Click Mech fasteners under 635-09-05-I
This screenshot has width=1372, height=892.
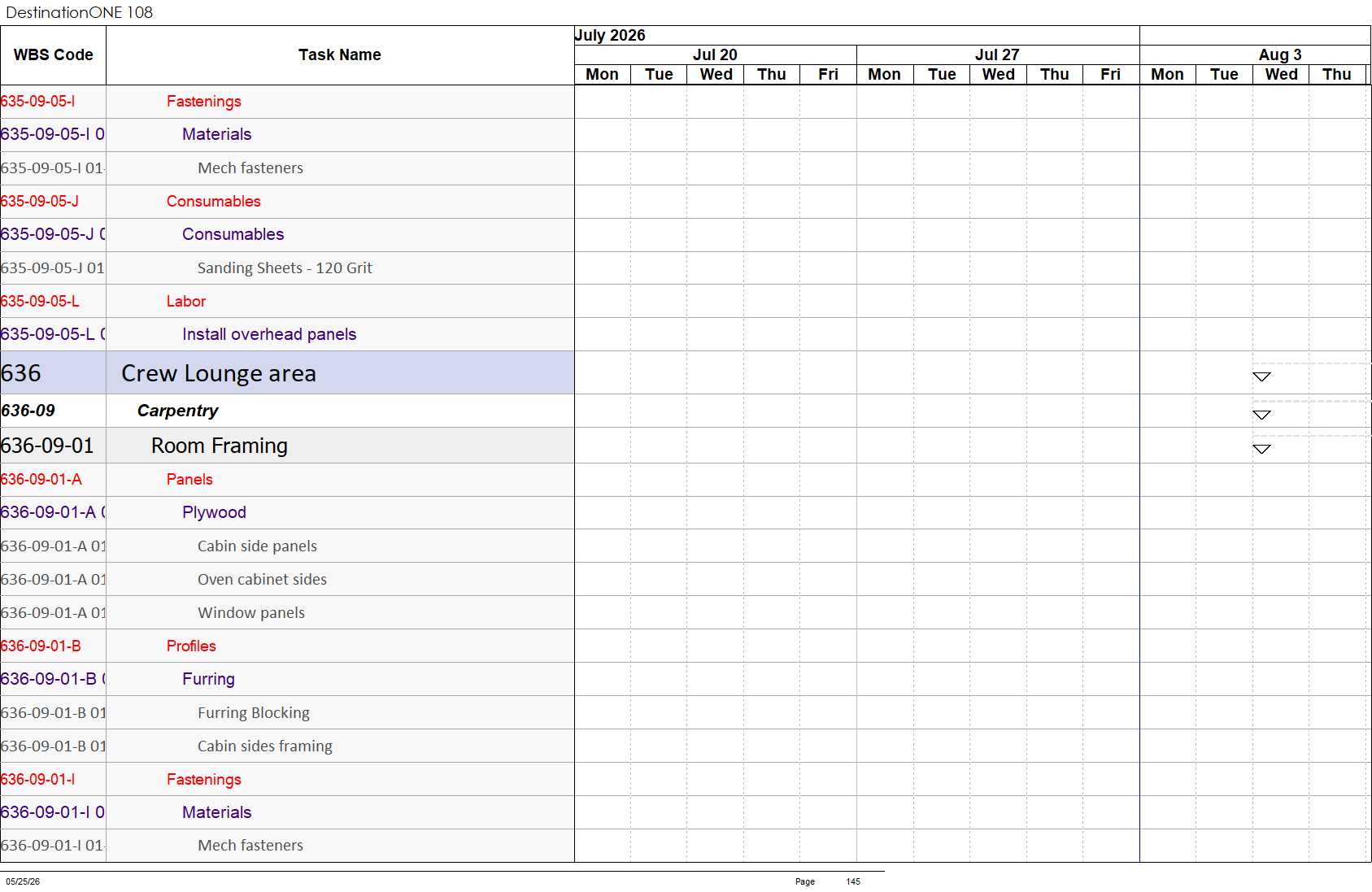coord(250,168)
